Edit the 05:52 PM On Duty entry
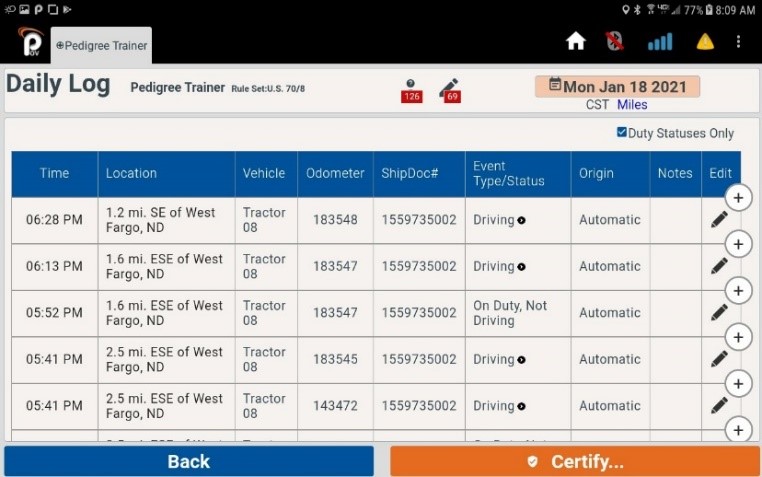The height and width of the screenshot is (477, 762). 719,313
